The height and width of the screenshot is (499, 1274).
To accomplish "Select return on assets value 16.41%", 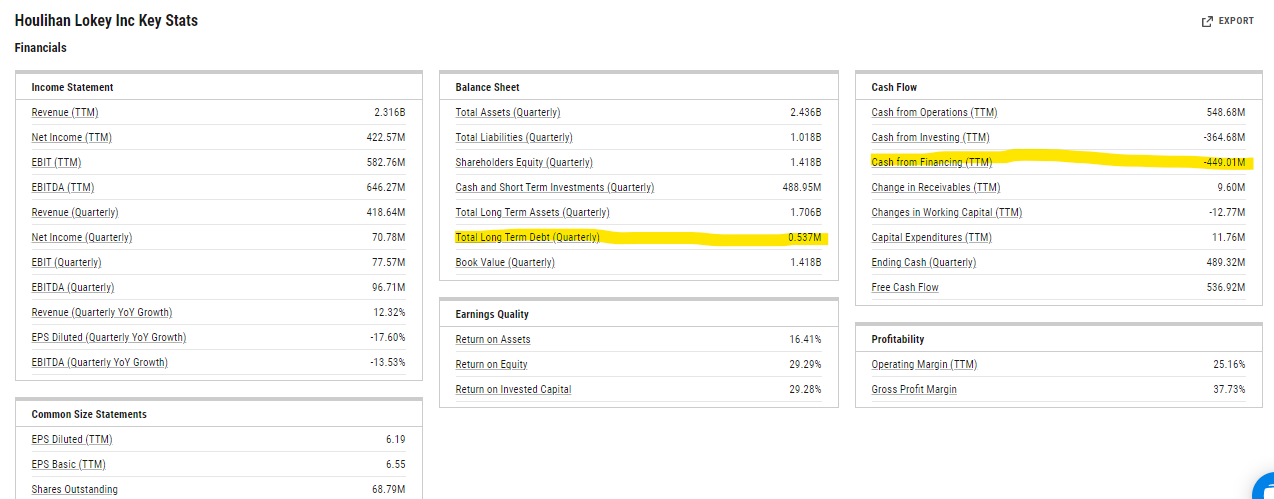I will (805, 339).
